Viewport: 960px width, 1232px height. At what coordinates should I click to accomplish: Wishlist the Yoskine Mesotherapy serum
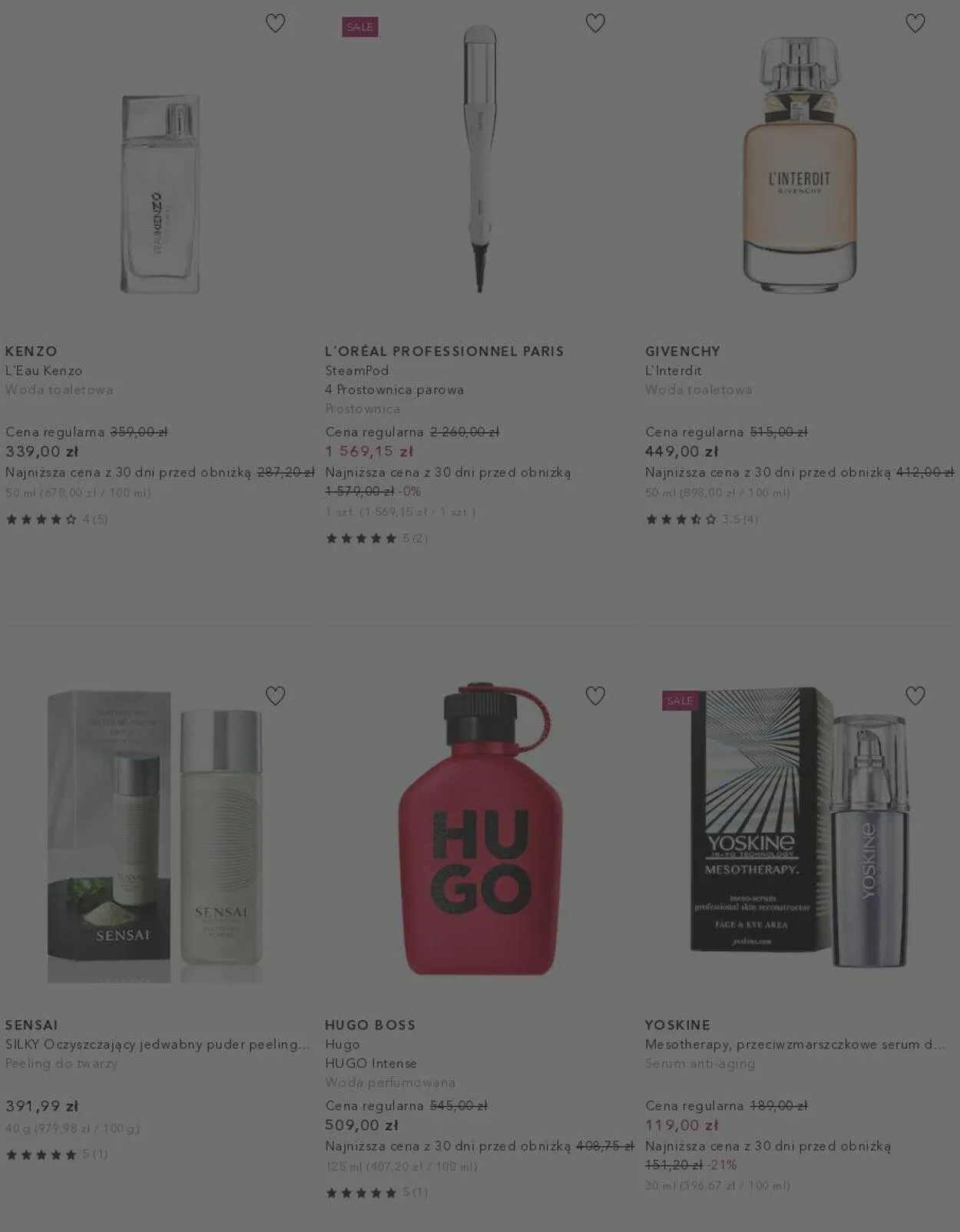(915, 696)
